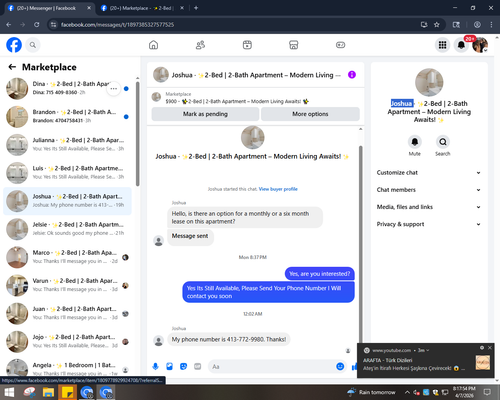
Task: Open notification settings gear on YouTube toast
Action: click(x=482, y=348)
